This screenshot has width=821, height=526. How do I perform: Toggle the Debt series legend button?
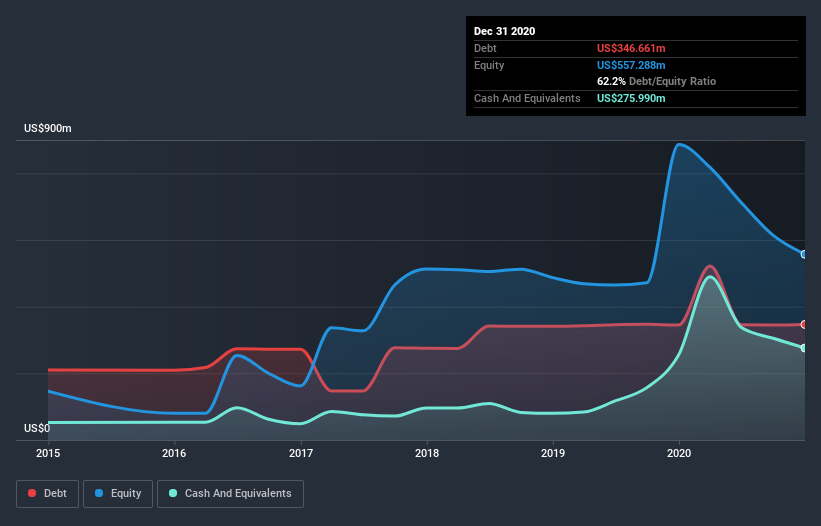48,494
